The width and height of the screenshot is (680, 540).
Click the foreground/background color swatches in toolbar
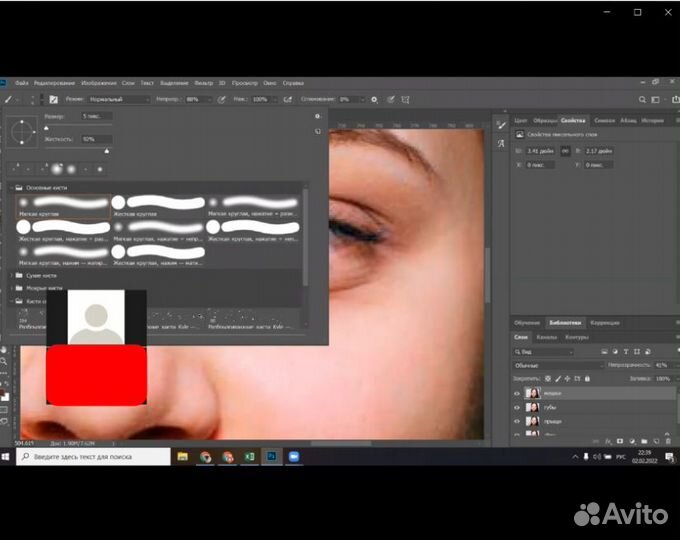coord(4,395)
